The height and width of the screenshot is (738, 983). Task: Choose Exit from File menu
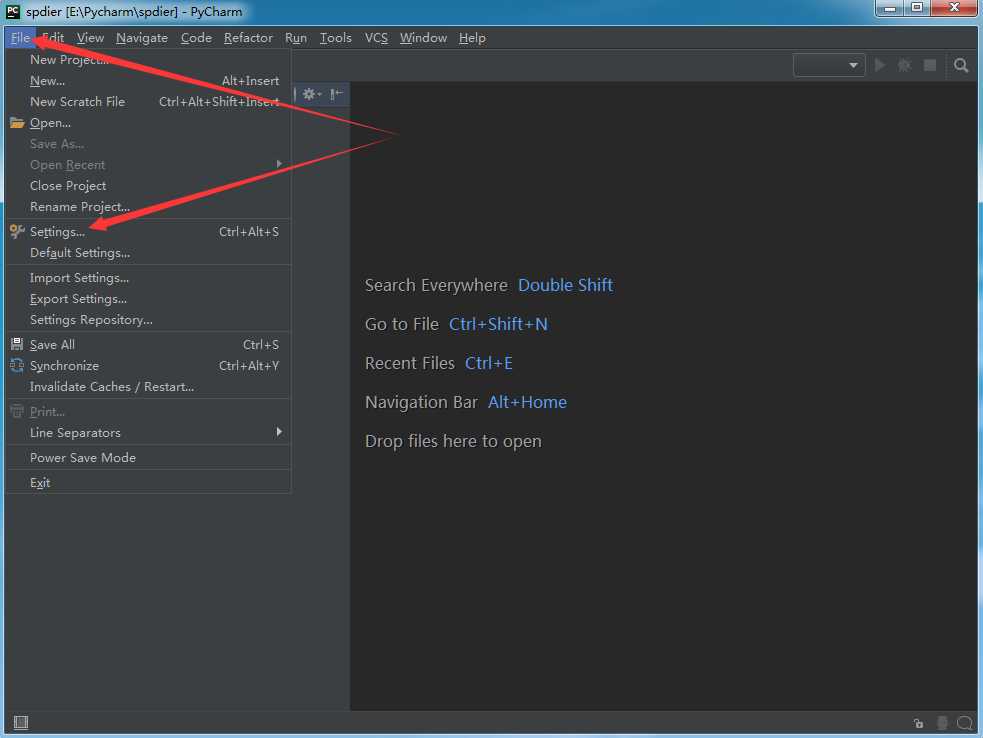point(148,483)
